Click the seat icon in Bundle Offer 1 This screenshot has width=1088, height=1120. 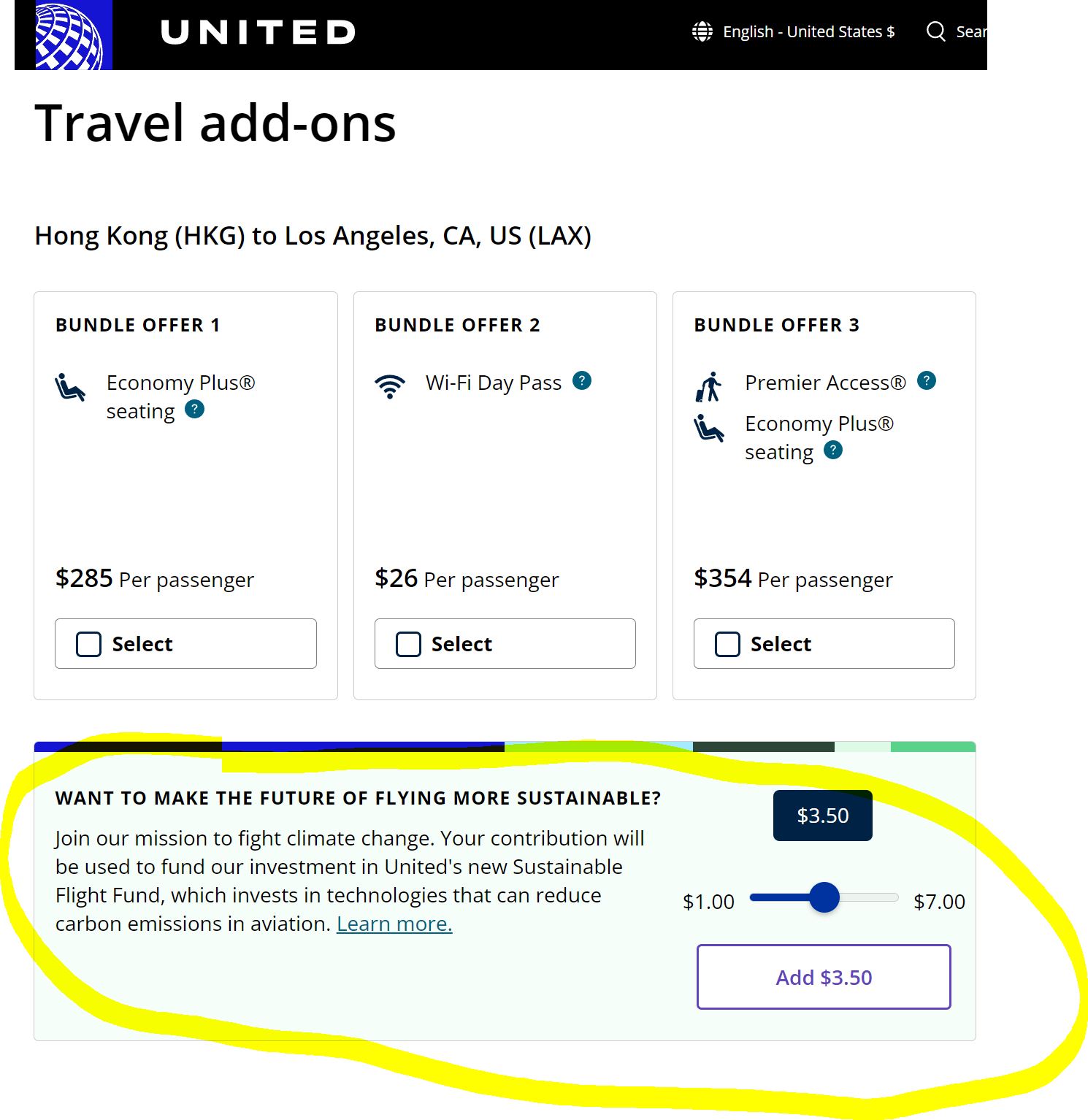coord(70,387)
